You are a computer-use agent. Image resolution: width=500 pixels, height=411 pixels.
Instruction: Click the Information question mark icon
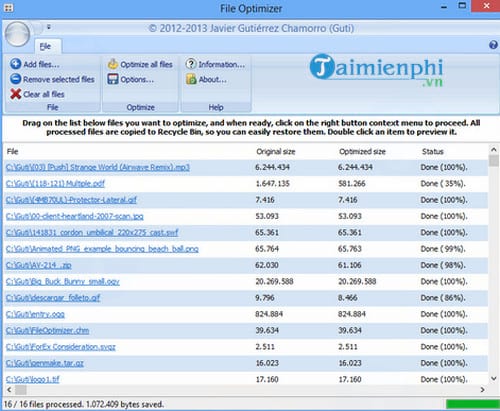pos(191,64)
